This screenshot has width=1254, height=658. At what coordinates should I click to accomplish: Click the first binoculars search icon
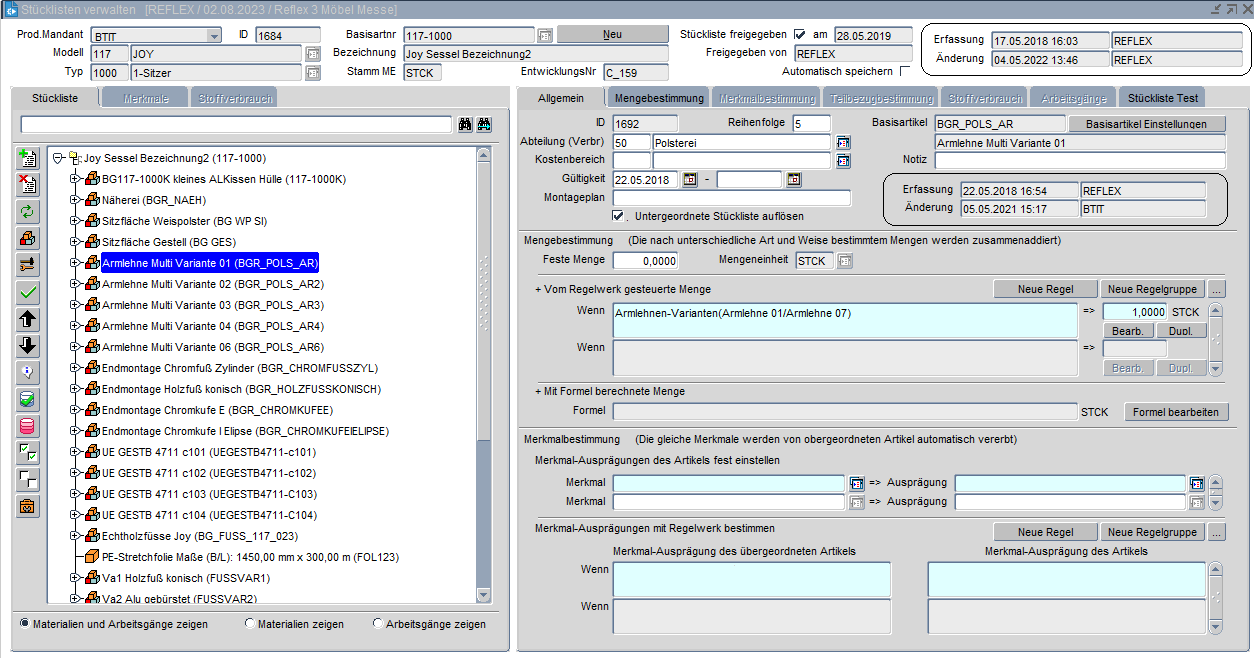pyautogui.click(x=465, y=125)
